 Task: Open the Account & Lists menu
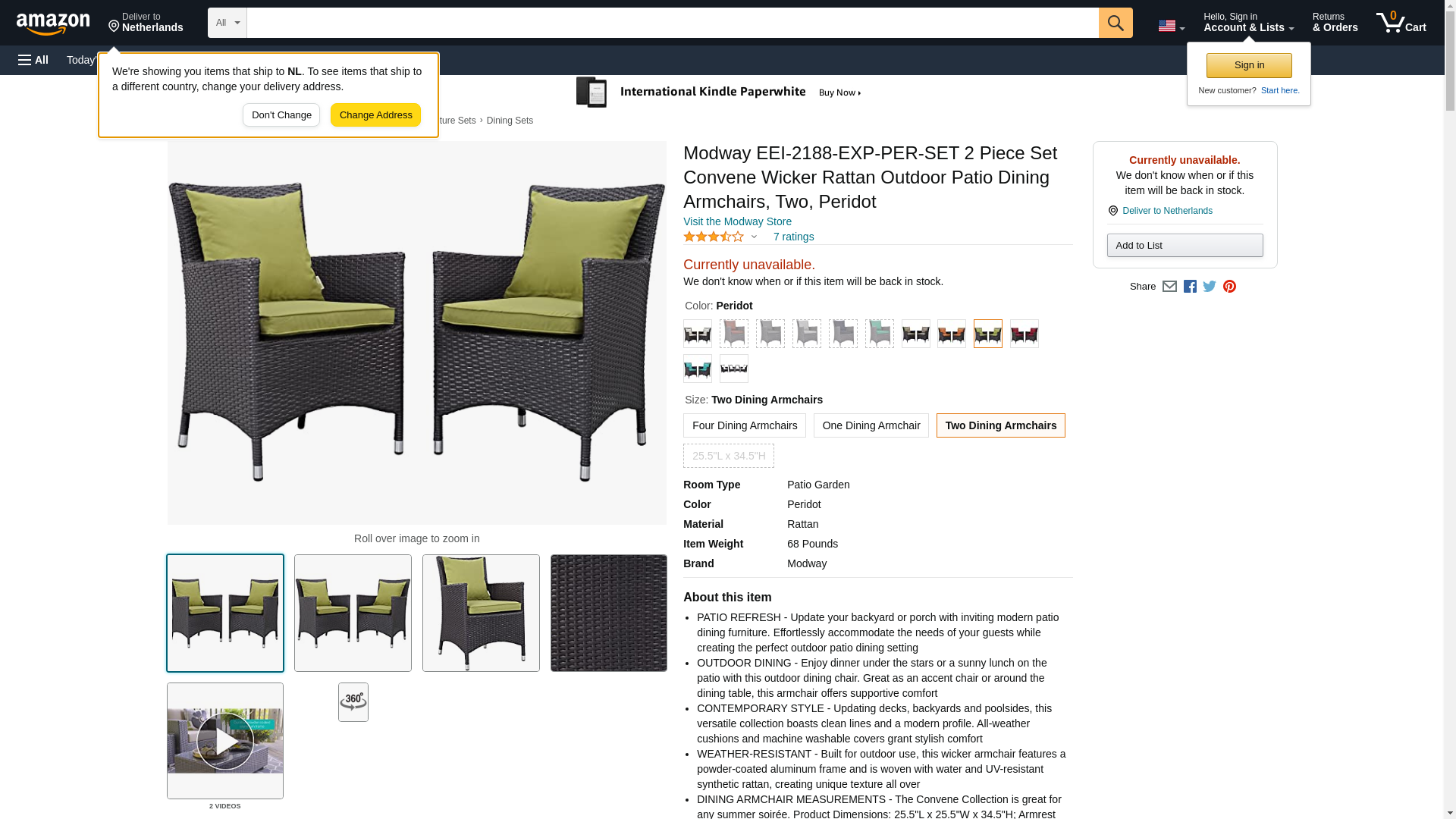[1248, 23]
